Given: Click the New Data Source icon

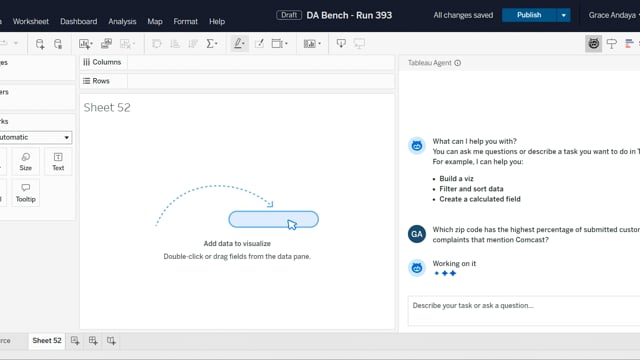Looking at the screenshot, I should (40, 44).
